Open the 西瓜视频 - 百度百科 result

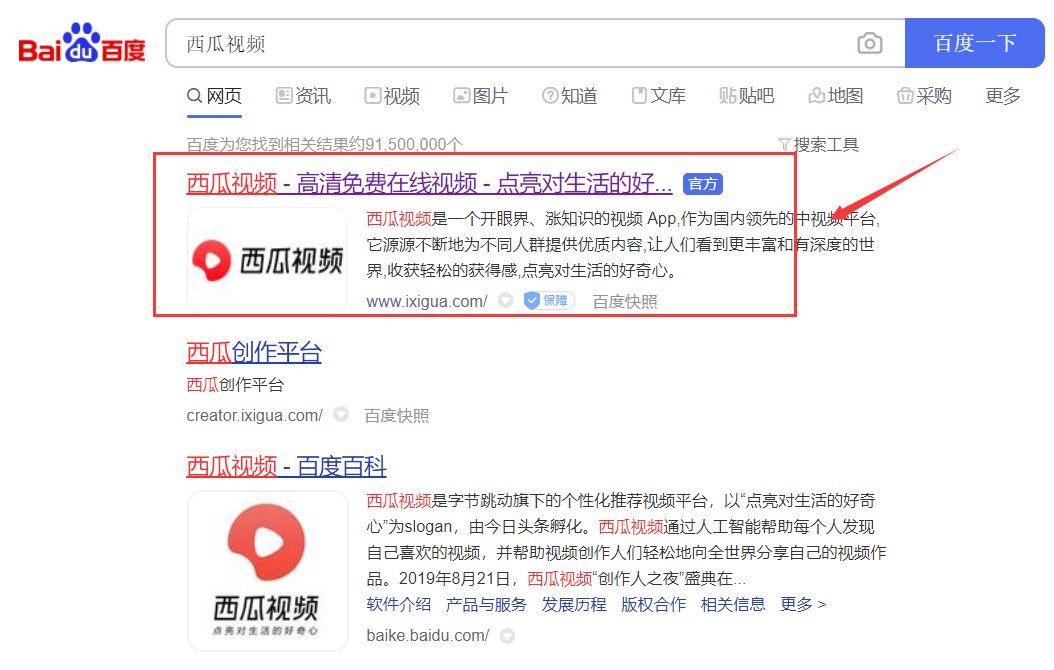(x=286, y=466)
